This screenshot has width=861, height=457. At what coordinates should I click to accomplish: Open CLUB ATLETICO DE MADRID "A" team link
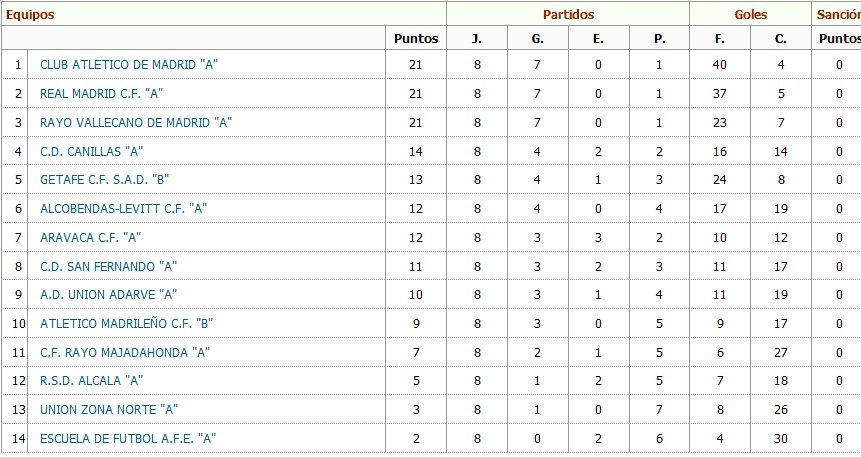pyautogui.click(x=129, y=65)
